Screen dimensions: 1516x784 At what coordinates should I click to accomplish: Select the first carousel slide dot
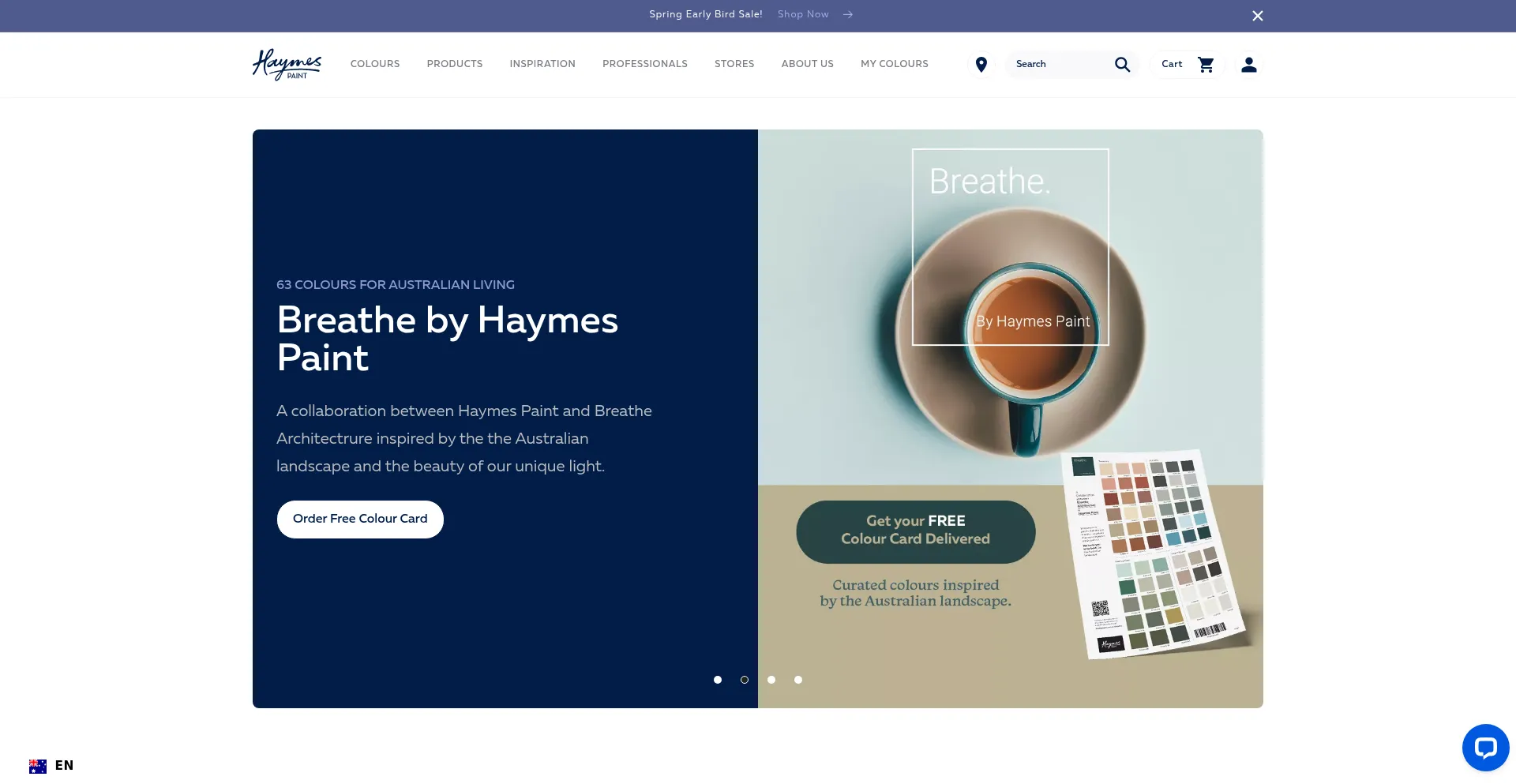pyautogui.click(x=718, y=680)
